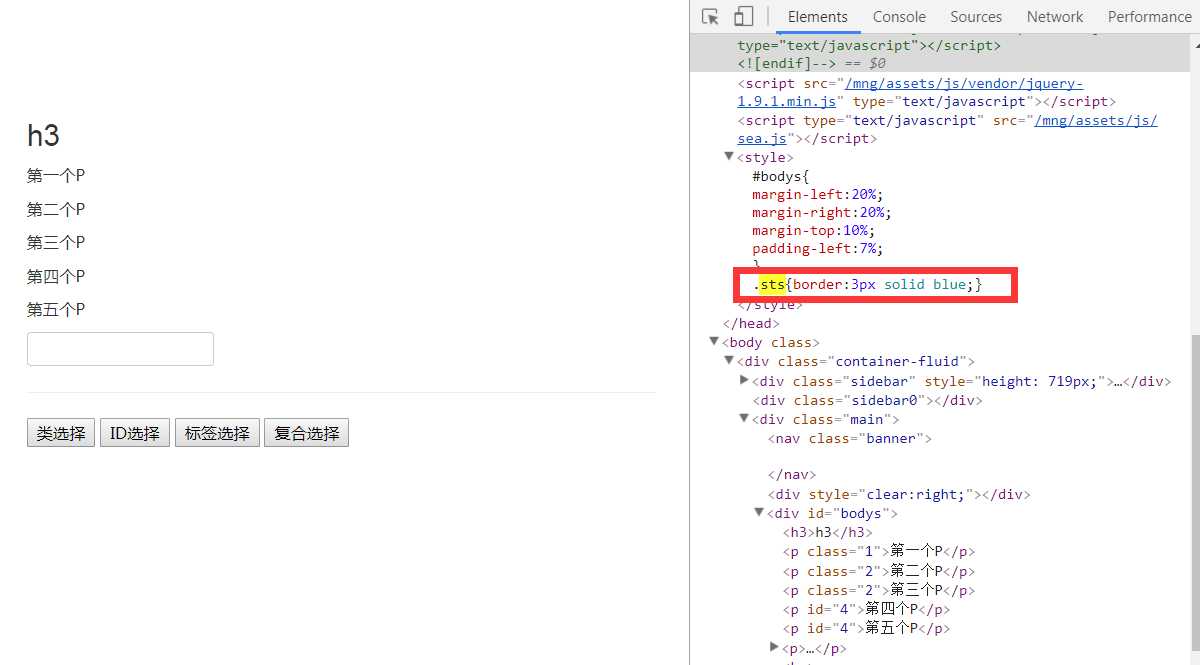Select the .sts border rule line

coord(868,285)
